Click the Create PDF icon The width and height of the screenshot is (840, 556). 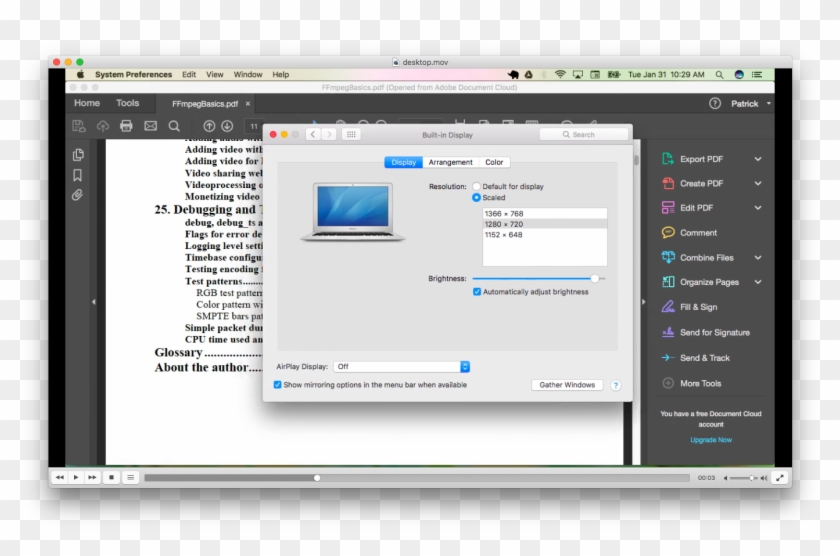(x=668, y=183)
